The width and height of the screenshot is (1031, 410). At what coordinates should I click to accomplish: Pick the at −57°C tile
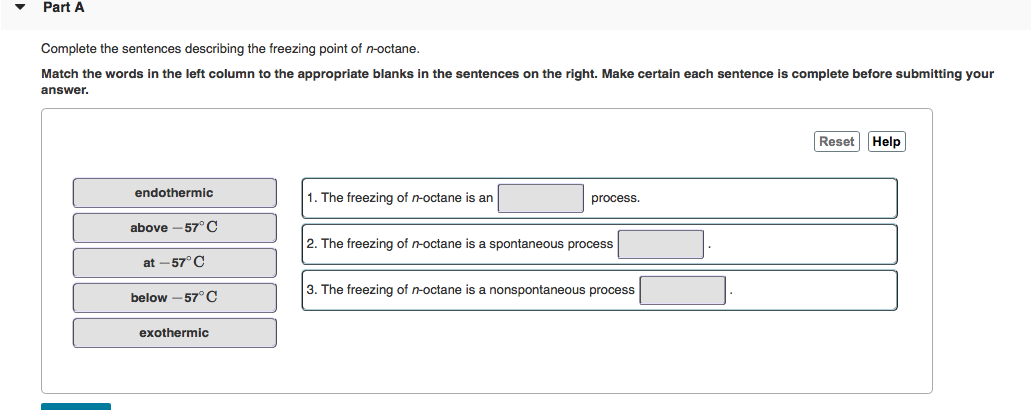(x=174, y=263)
